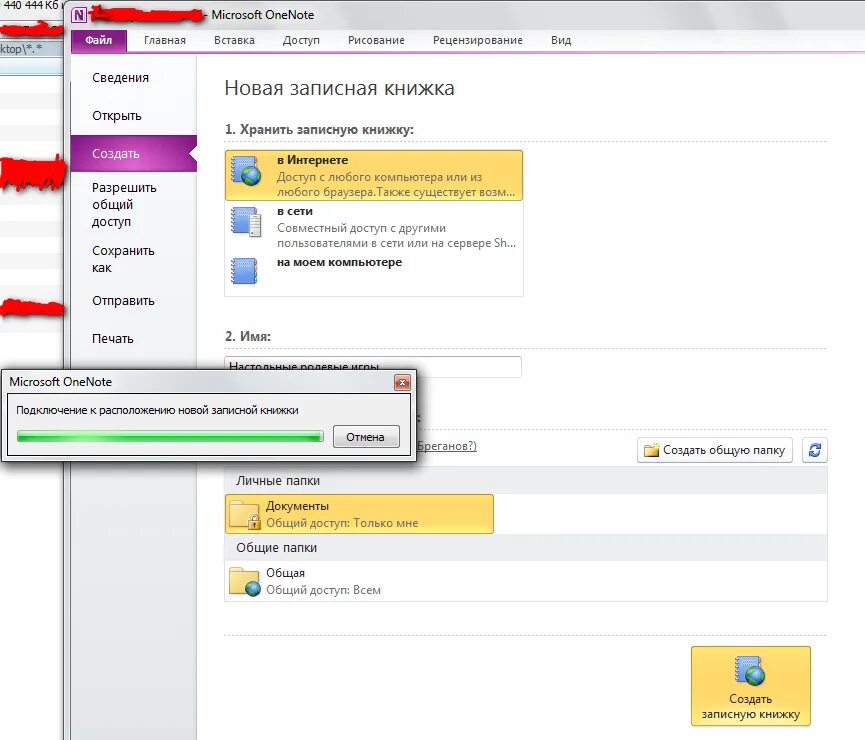This screenshot has height=740, width=865.
Task: Click the Создать общую папку button
Action: 715,450
